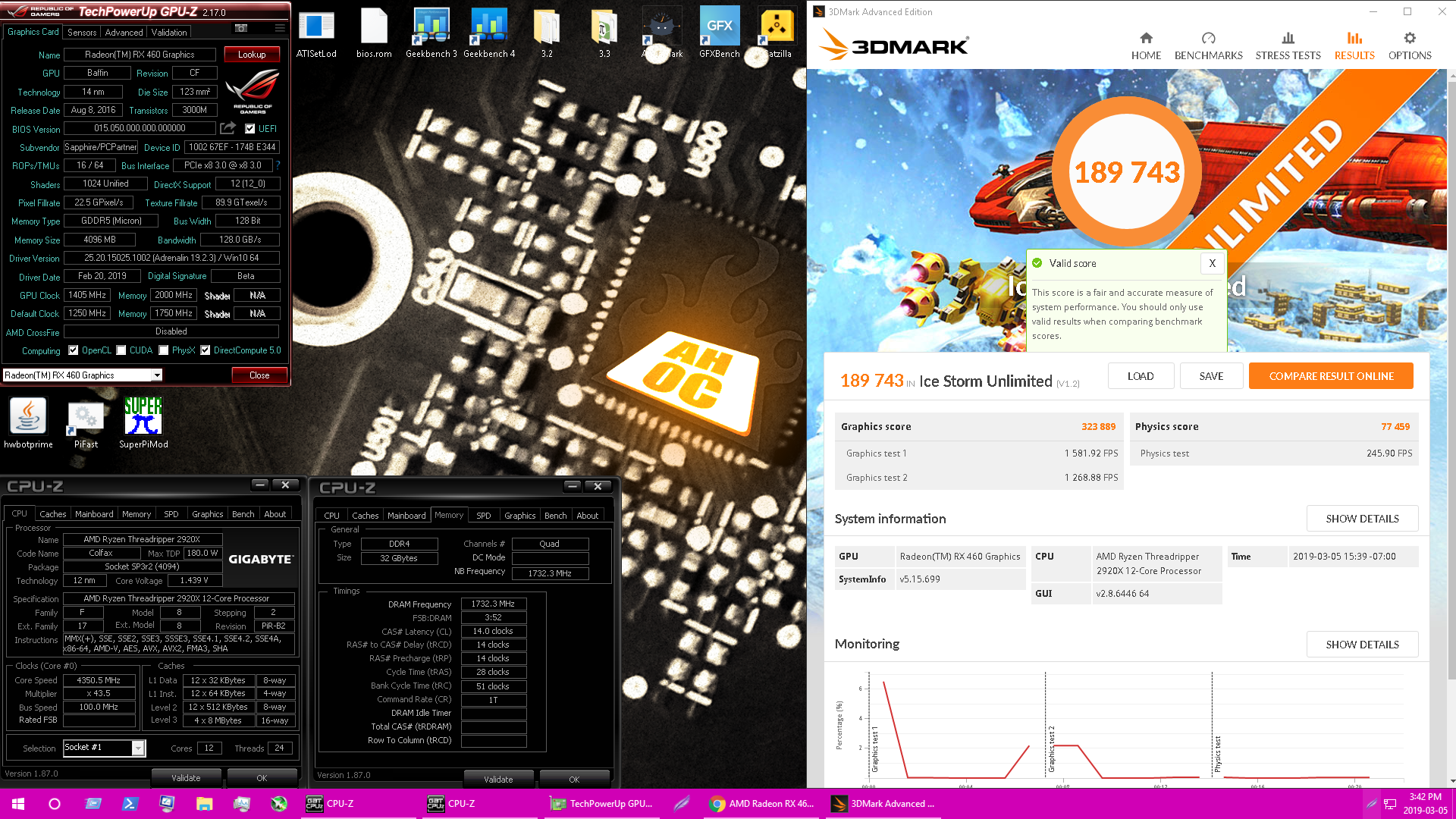The width and height of the screenshot is (1456, 819).
Task: Open the Bench tab in right CPU-Z window
Action: tap(556, 516)
